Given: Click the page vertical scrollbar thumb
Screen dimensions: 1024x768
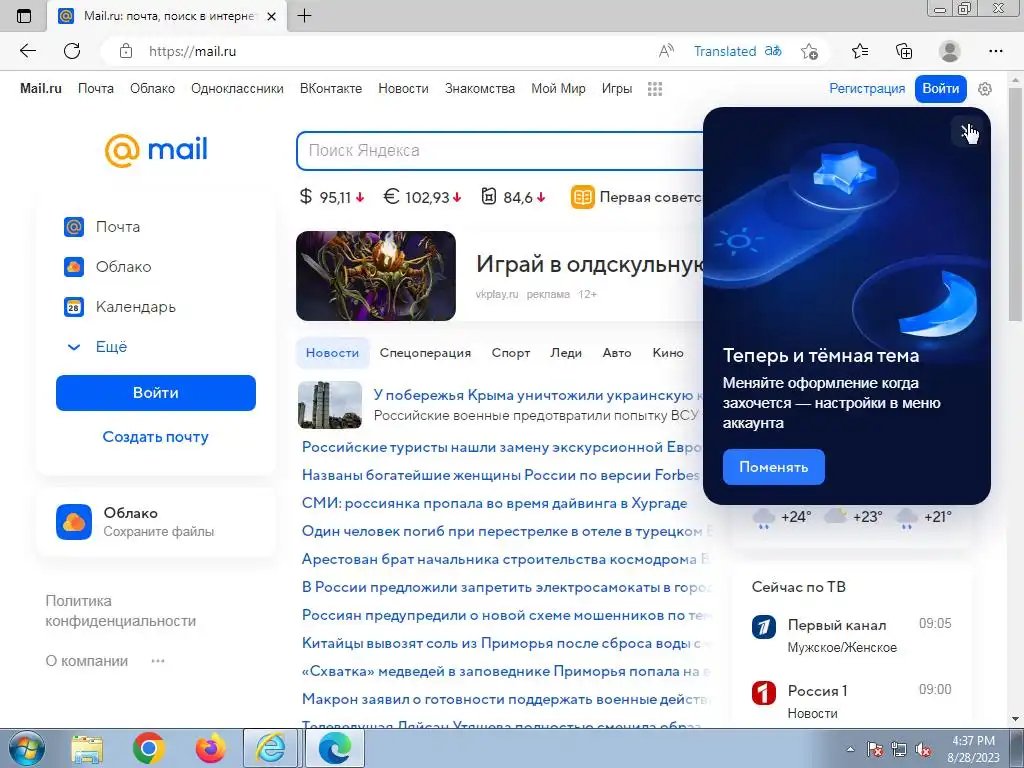Looking at the screenshot, I should point(1016,202).
